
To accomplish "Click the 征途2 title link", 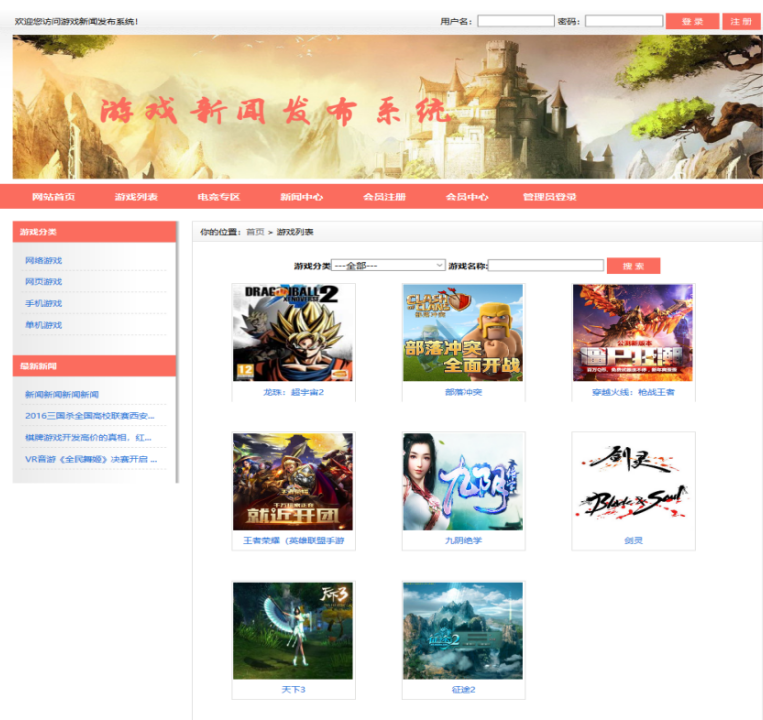I will click(463, 690).
